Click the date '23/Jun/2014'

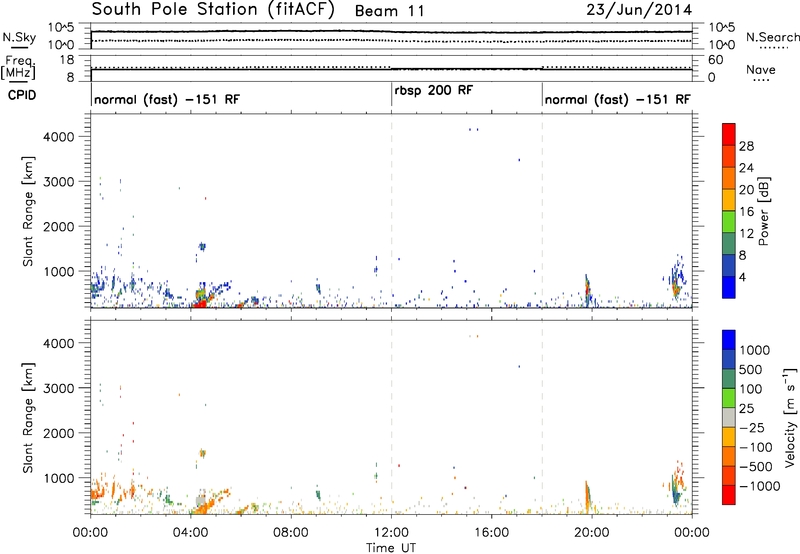pos(639,10)
